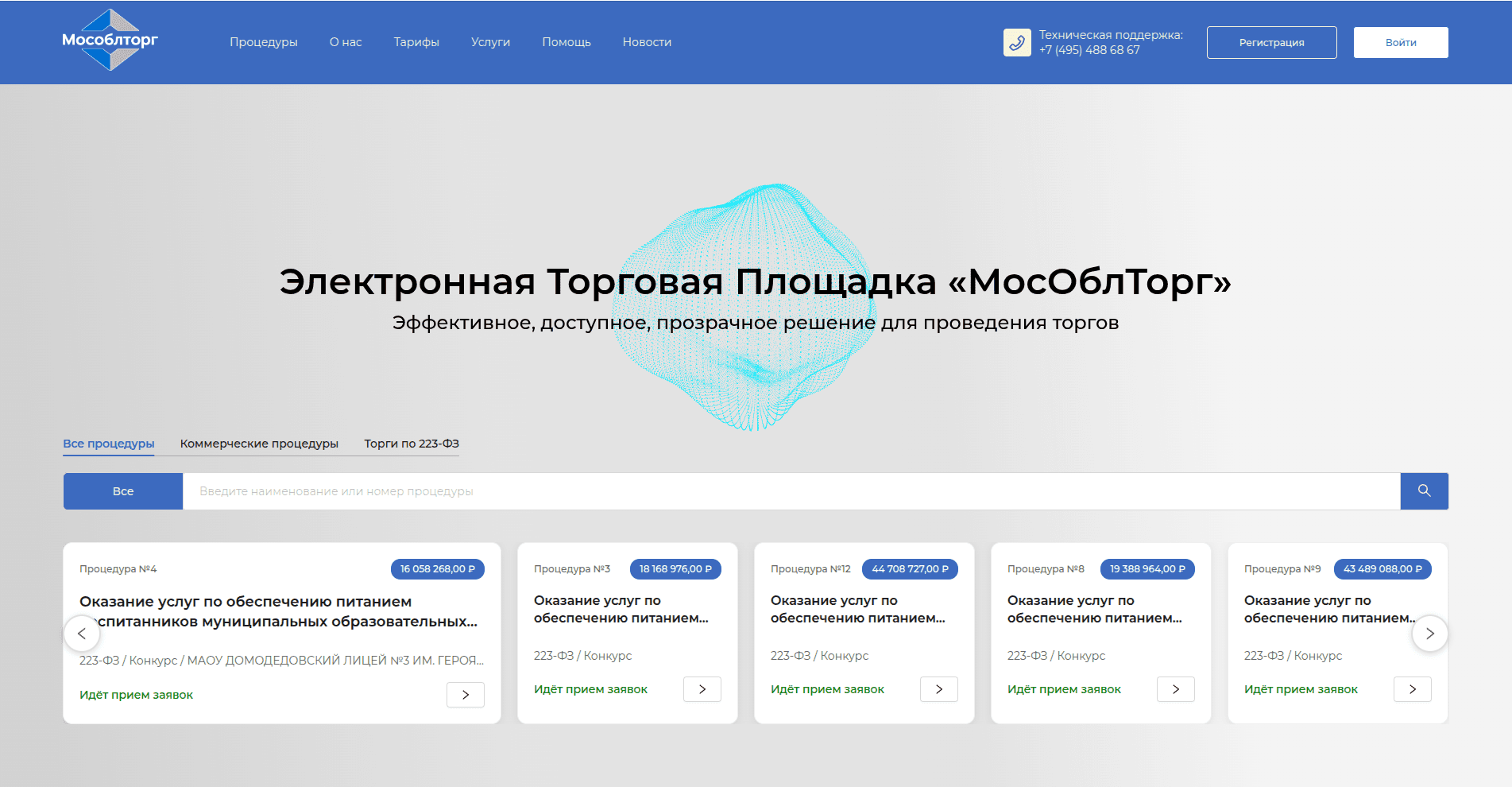Open the Тарифы menu item
This screenshot has height=787, width=1512.
[416, 42]
